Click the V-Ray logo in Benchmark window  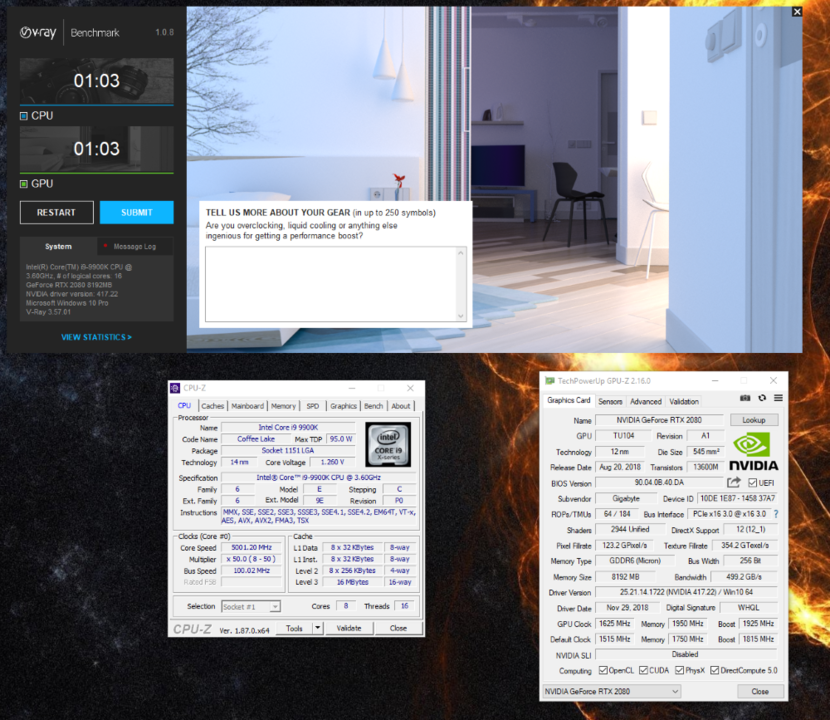coord(38,32)
